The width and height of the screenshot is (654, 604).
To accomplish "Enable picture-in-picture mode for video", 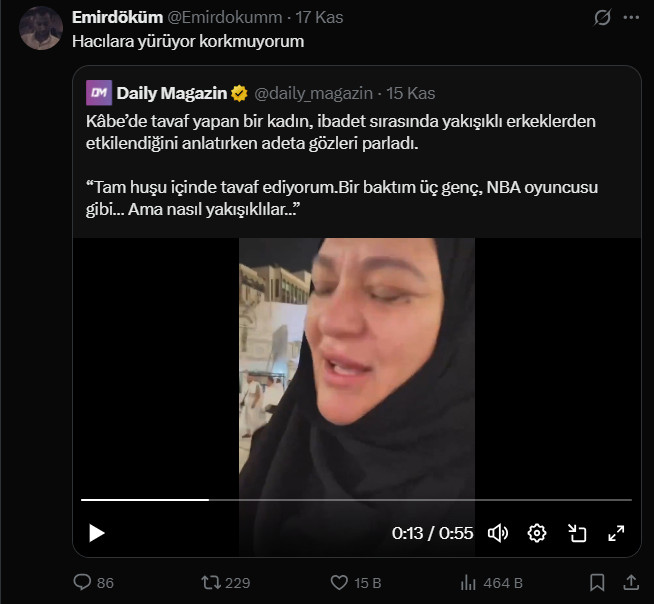I will (577, 533).
